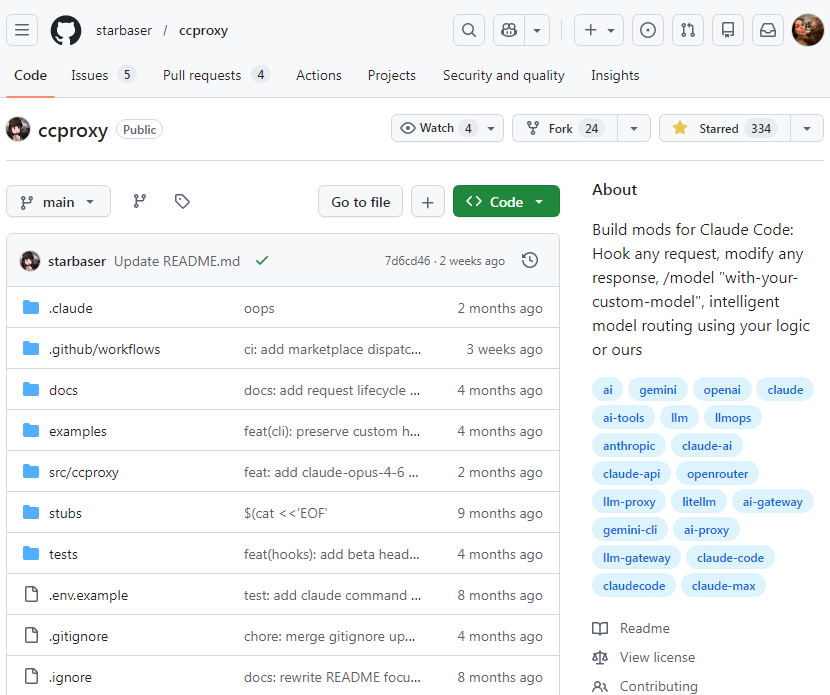This screenshot has width=830, height=695.
Task: Open the .gitignore file
Action: point(78,636)
